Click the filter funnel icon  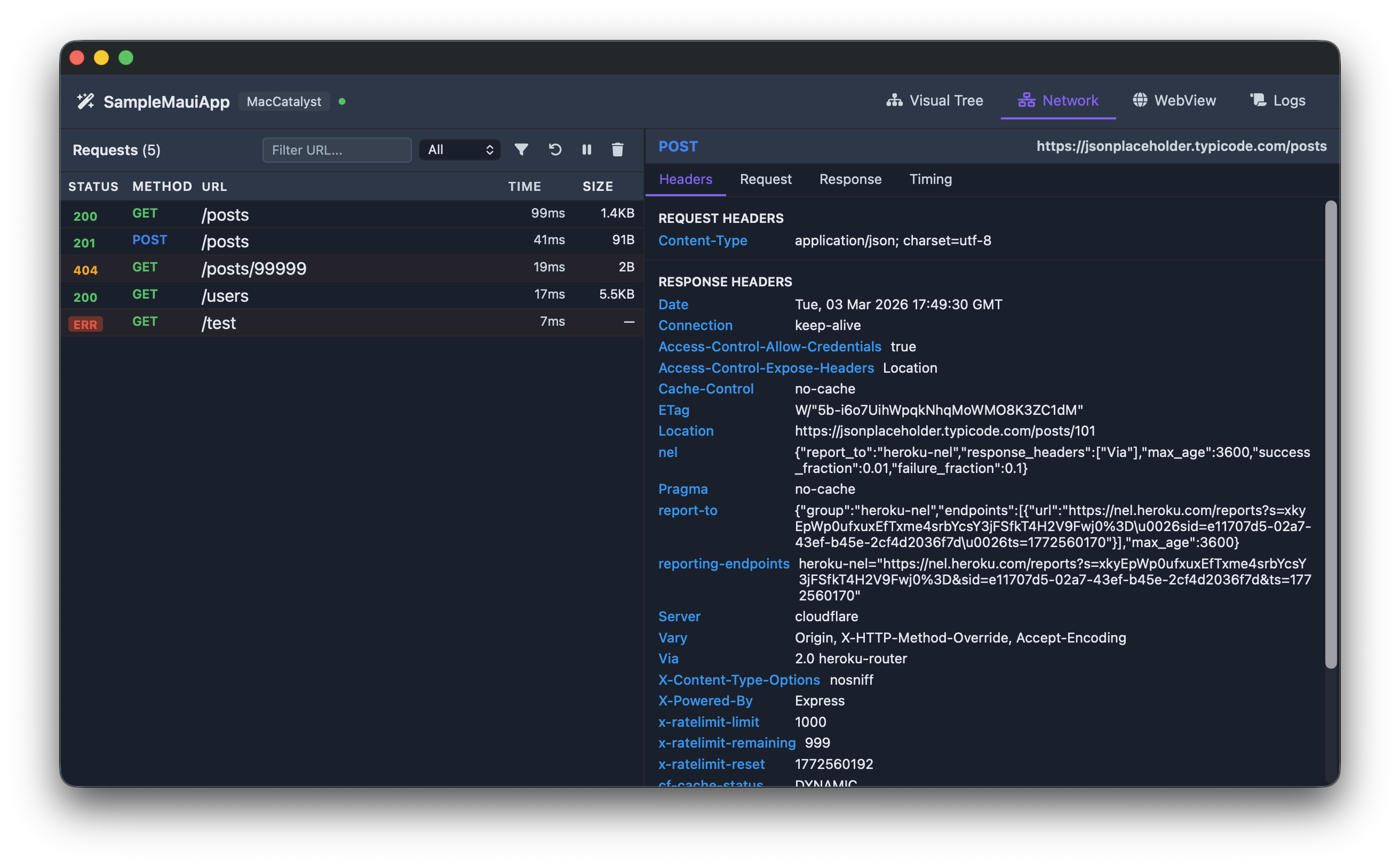click(521, 149)
